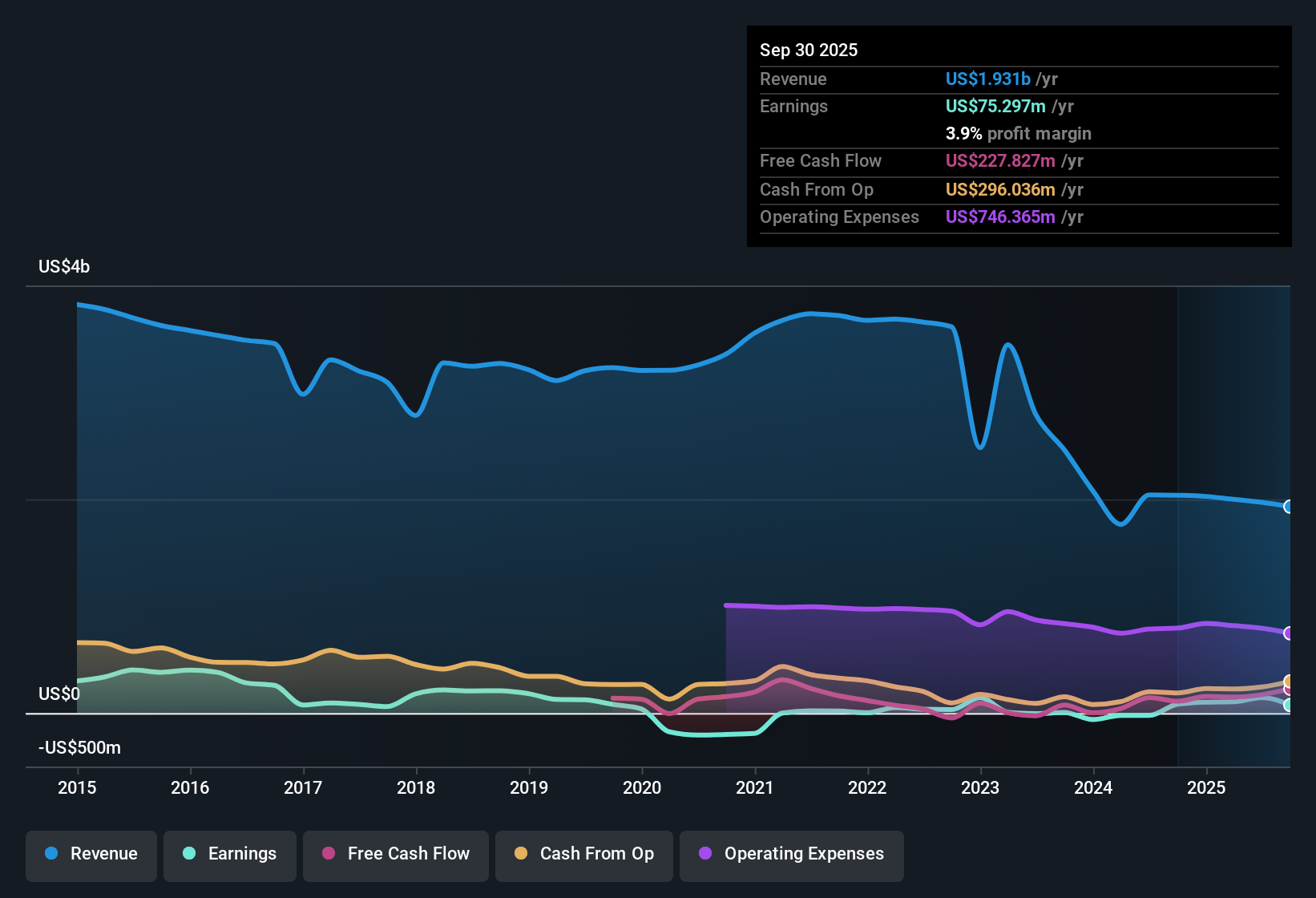
Task: Click the 2025 x-axis label
Action: [x=1206, y=787]
